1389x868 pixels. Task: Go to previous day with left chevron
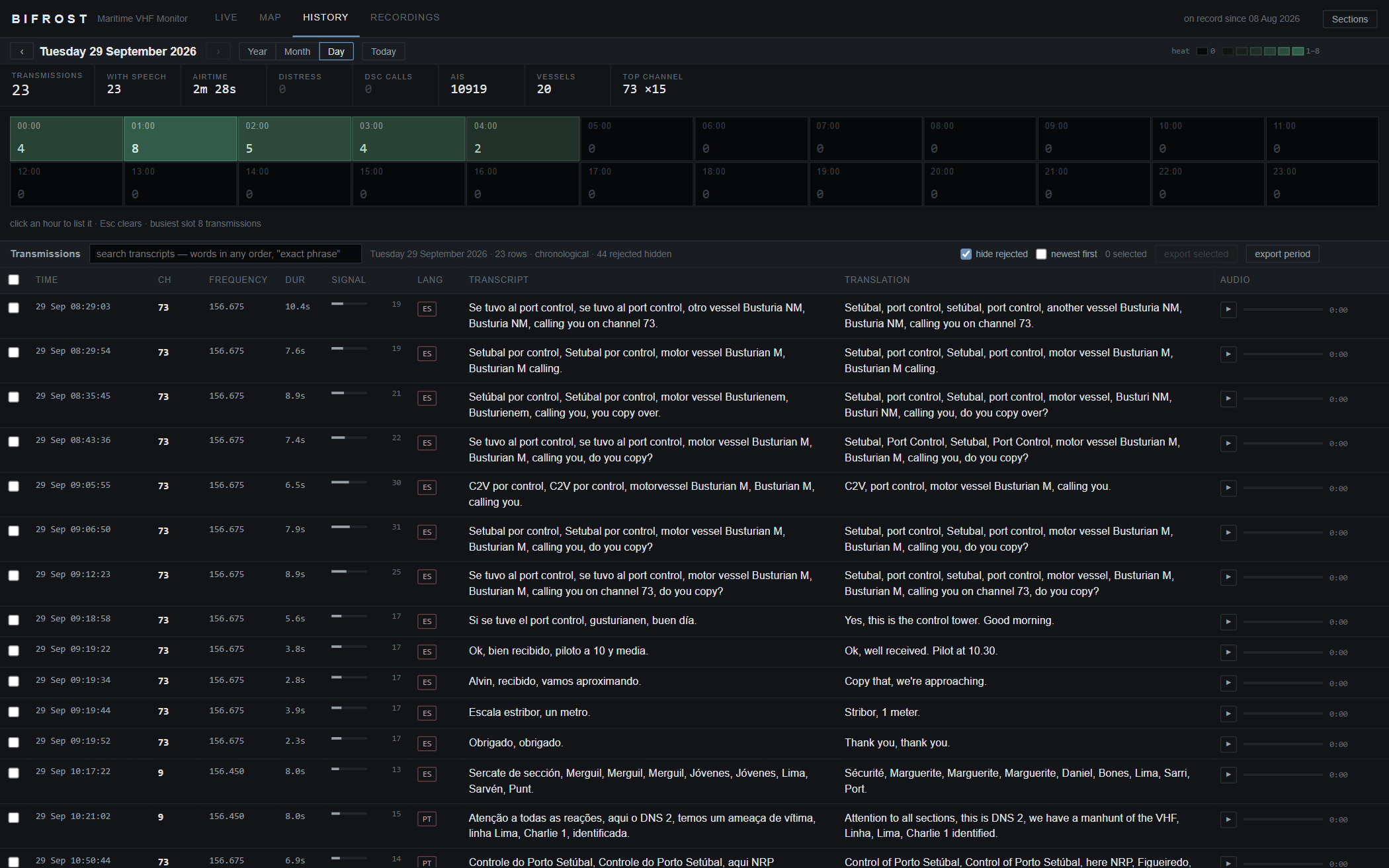[x=22, y=52]
